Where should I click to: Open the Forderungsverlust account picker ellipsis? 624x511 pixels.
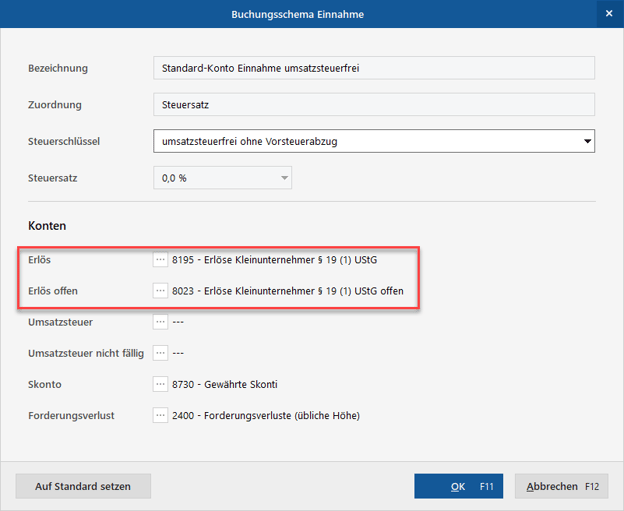pyautogui.click(x=160, y=415)
